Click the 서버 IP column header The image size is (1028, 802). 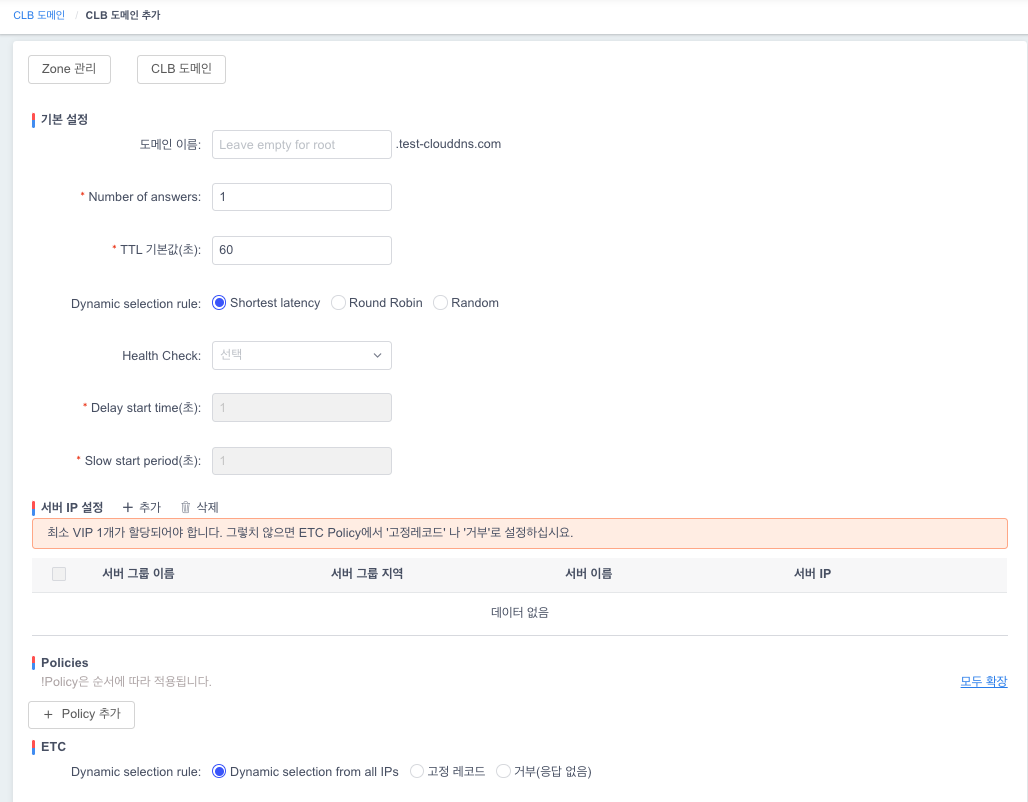click(x=812, y=574)
